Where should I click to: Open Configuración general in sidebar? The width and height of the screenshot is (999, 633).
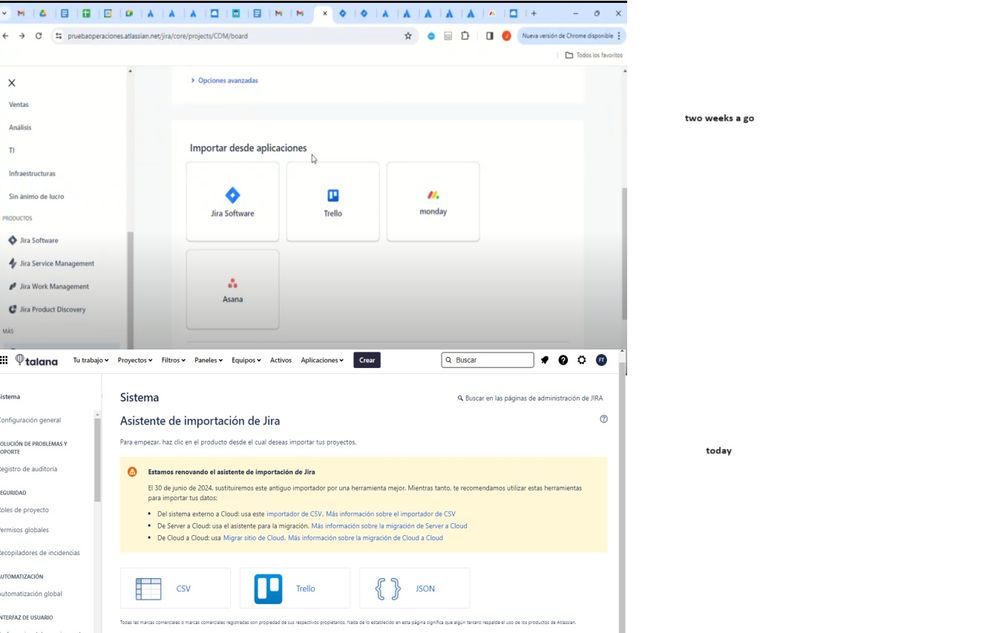pos(31,420)
